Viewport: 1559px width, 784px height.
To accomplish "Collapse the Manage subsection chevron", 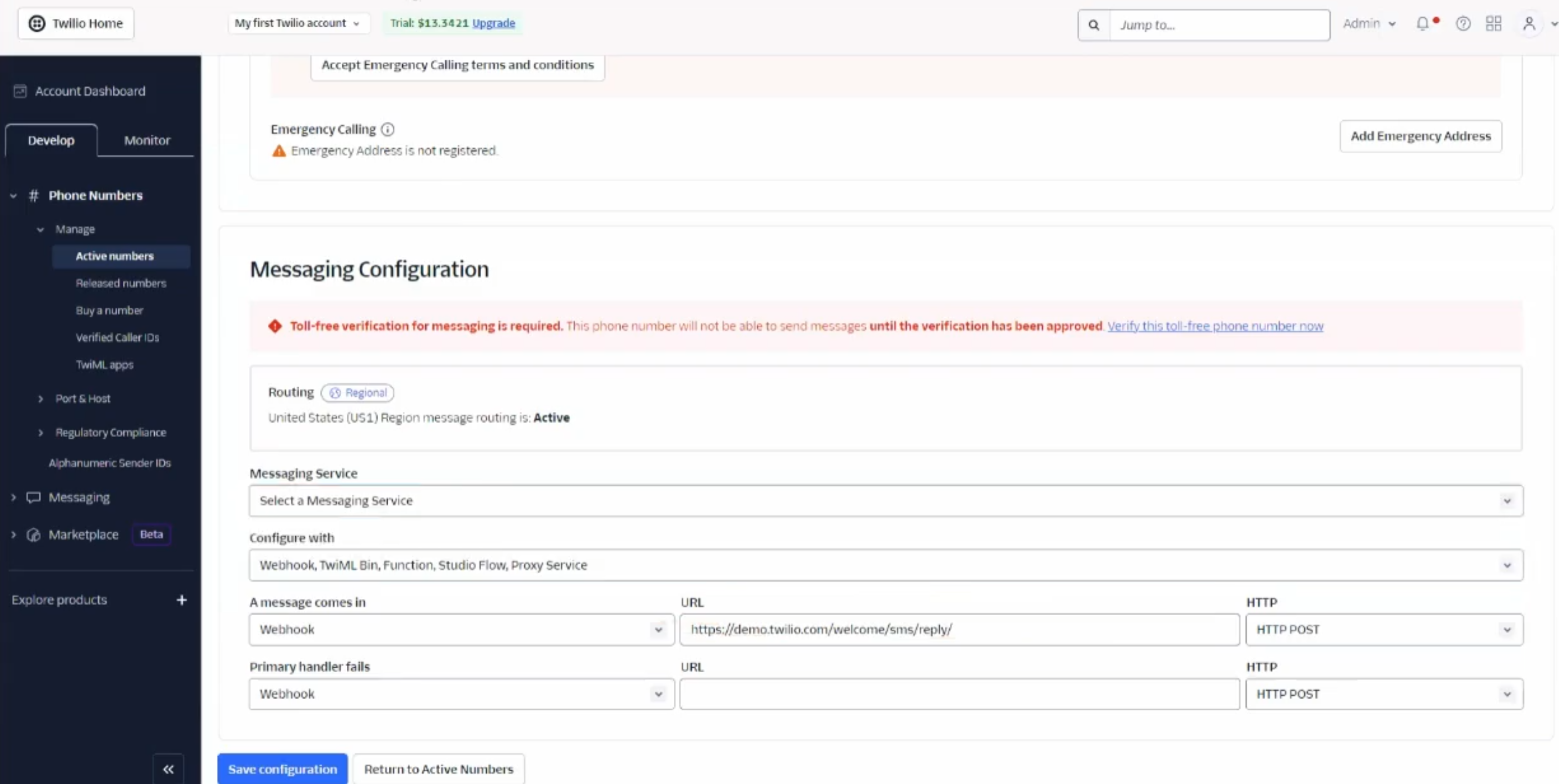I will coord(40,229).
